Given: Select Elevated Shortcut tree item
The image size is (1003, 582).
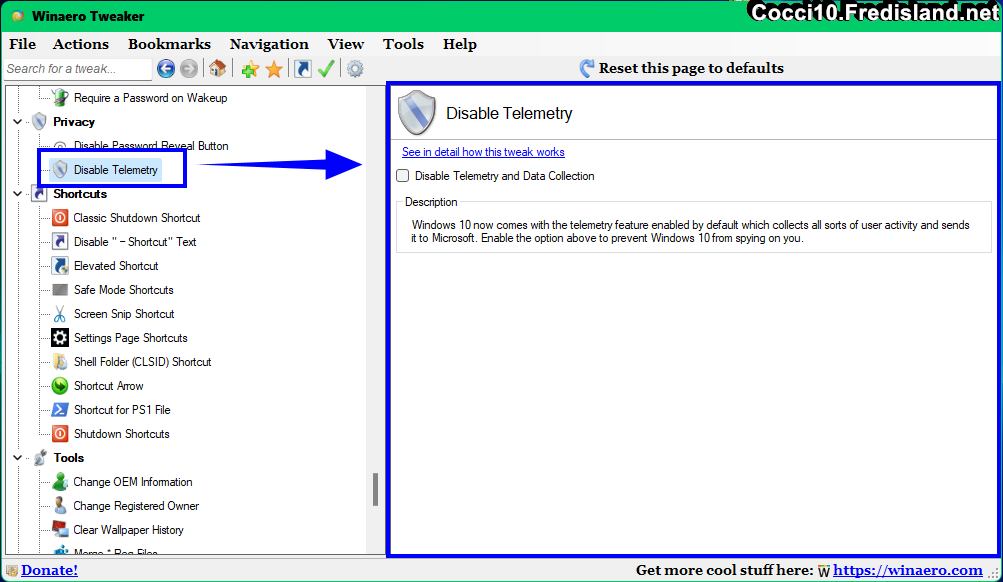Looking at the screenshot, I should (x=116, y=265).
